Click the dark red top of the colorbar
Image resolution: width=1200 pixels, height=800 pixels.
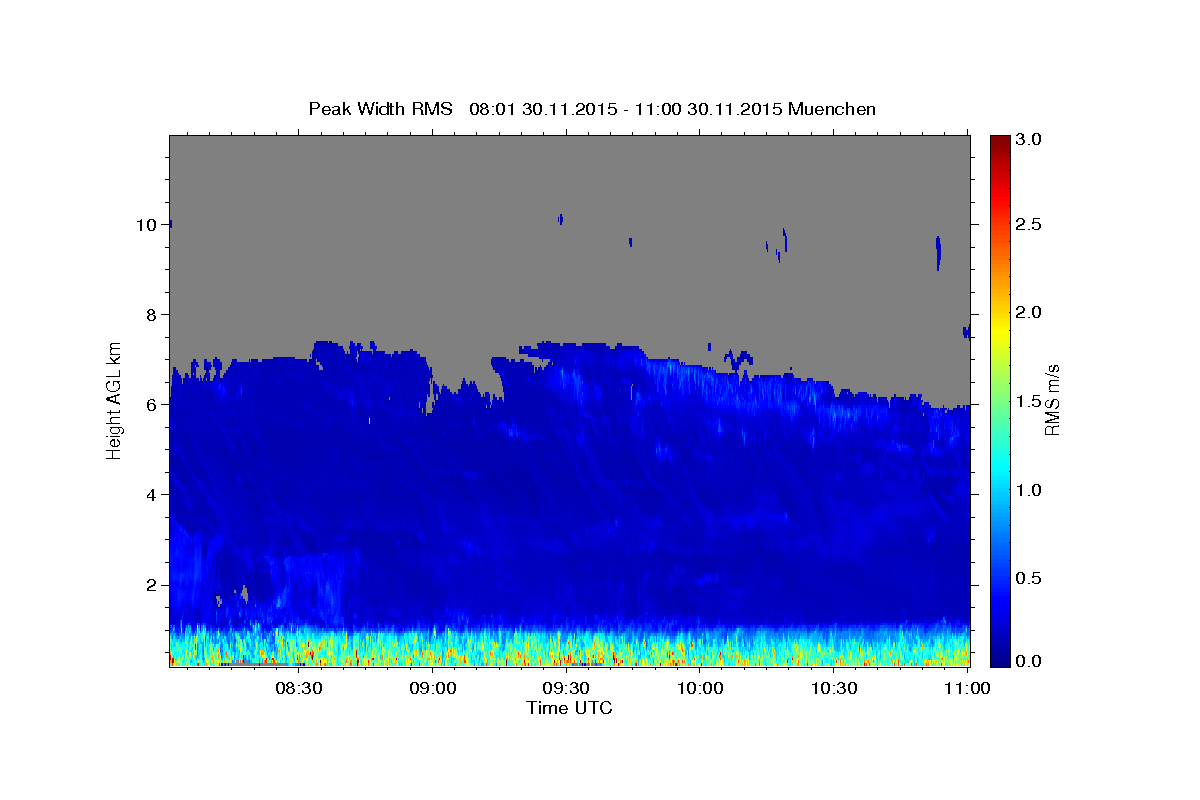click(x=999, y=142)
